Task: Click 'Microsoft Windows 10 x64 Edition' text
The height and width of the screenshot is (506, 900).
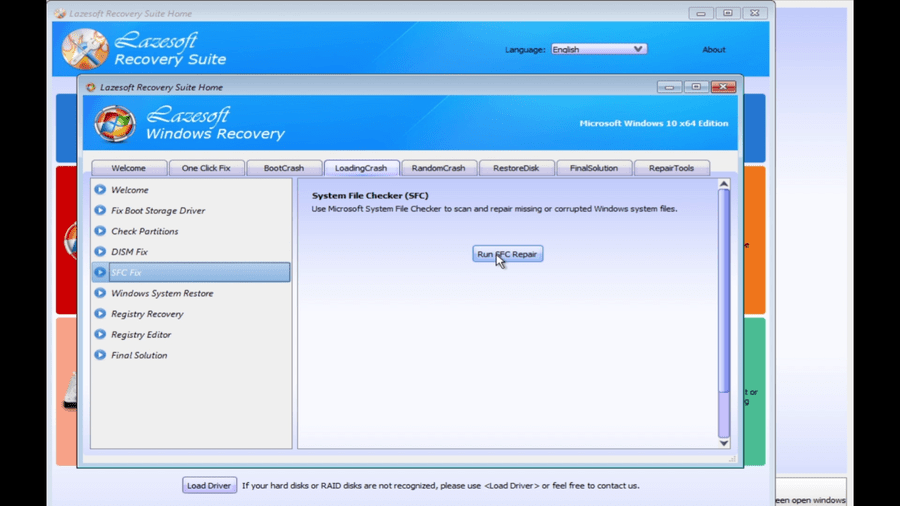Action: [654, 123]
